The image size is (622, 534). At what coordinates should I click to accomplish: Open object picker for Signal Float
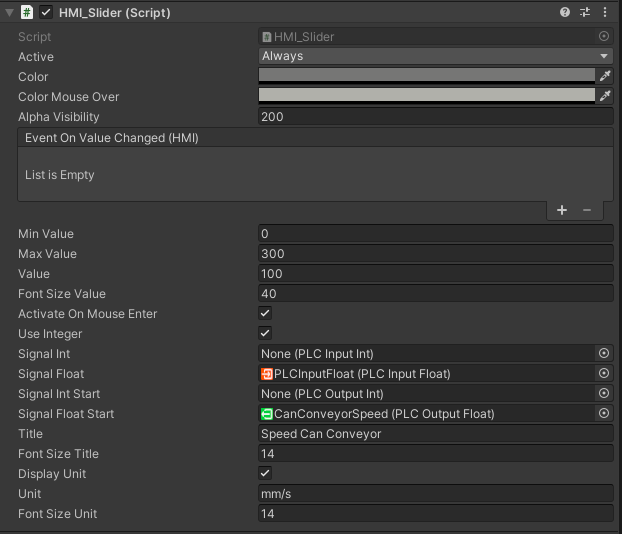pyautogui.click(x=604, y=374)
